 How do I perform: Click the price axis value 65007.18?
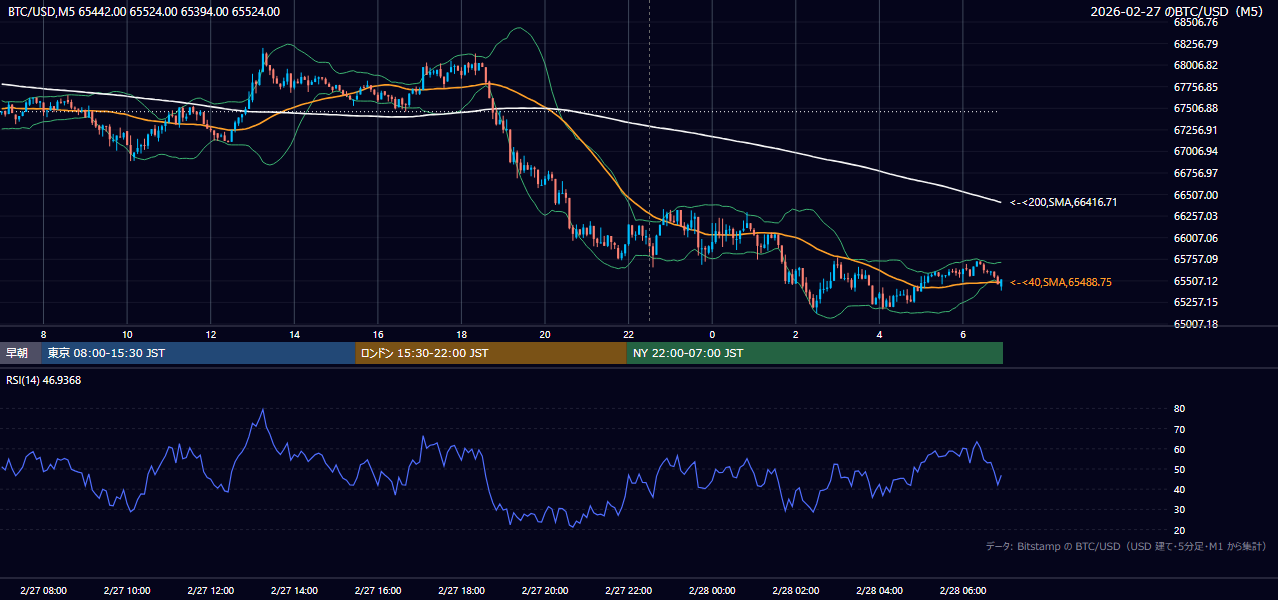tap(1196, 324)
